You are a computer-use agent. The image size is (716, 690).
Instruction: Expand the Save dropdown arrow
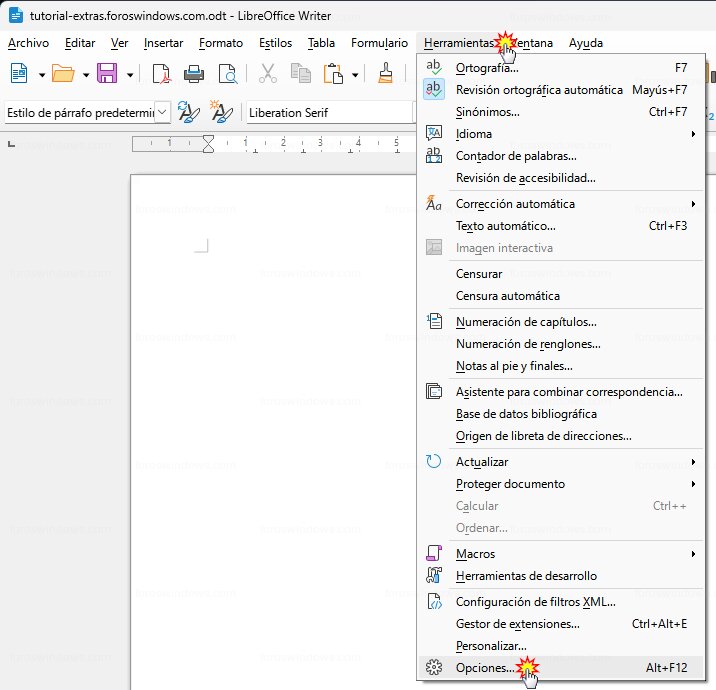point(130,74)
